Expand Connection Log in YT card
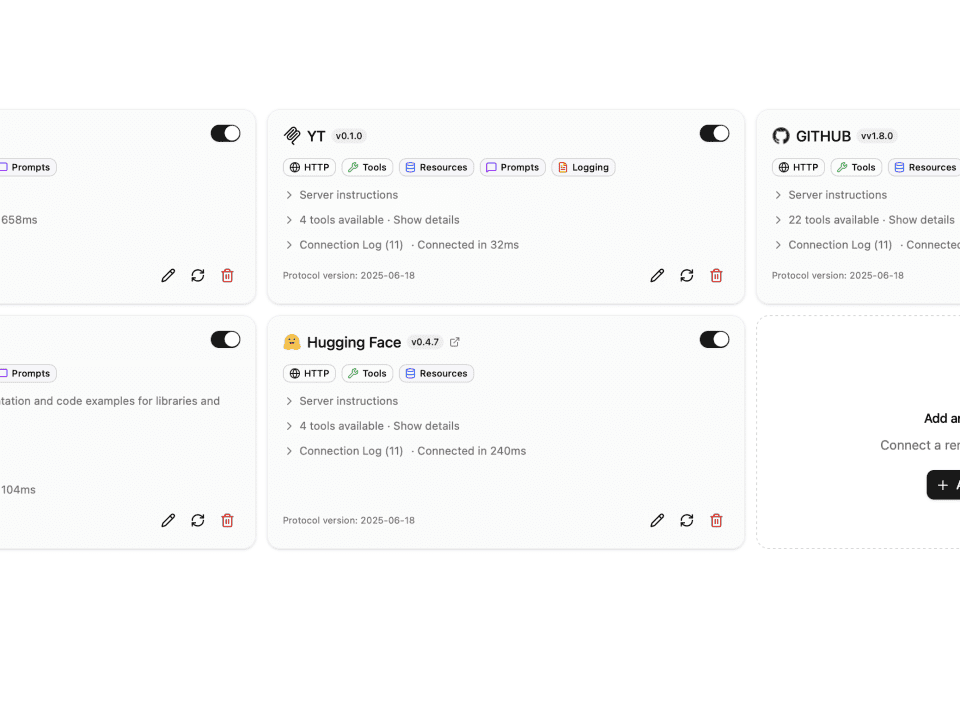 pyautogui.click(x=344, y=245)
